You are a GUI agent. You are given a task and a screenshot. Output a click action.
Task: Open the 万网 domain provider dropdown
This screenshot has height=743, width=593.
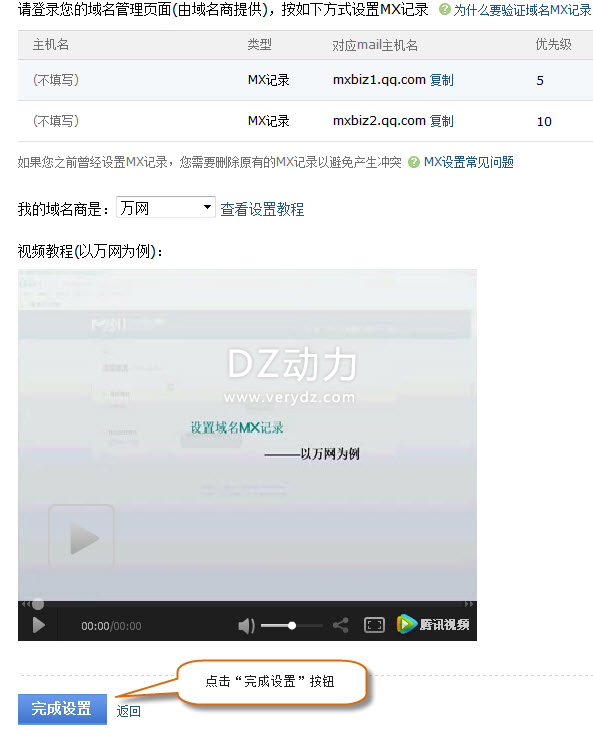coord(166,208)
